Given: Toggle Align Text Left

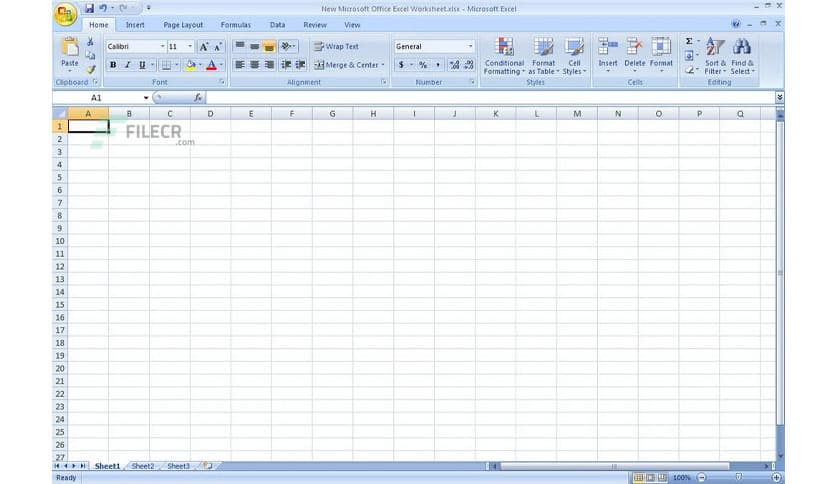Looking at the screenshot, I should click(240, 64).
